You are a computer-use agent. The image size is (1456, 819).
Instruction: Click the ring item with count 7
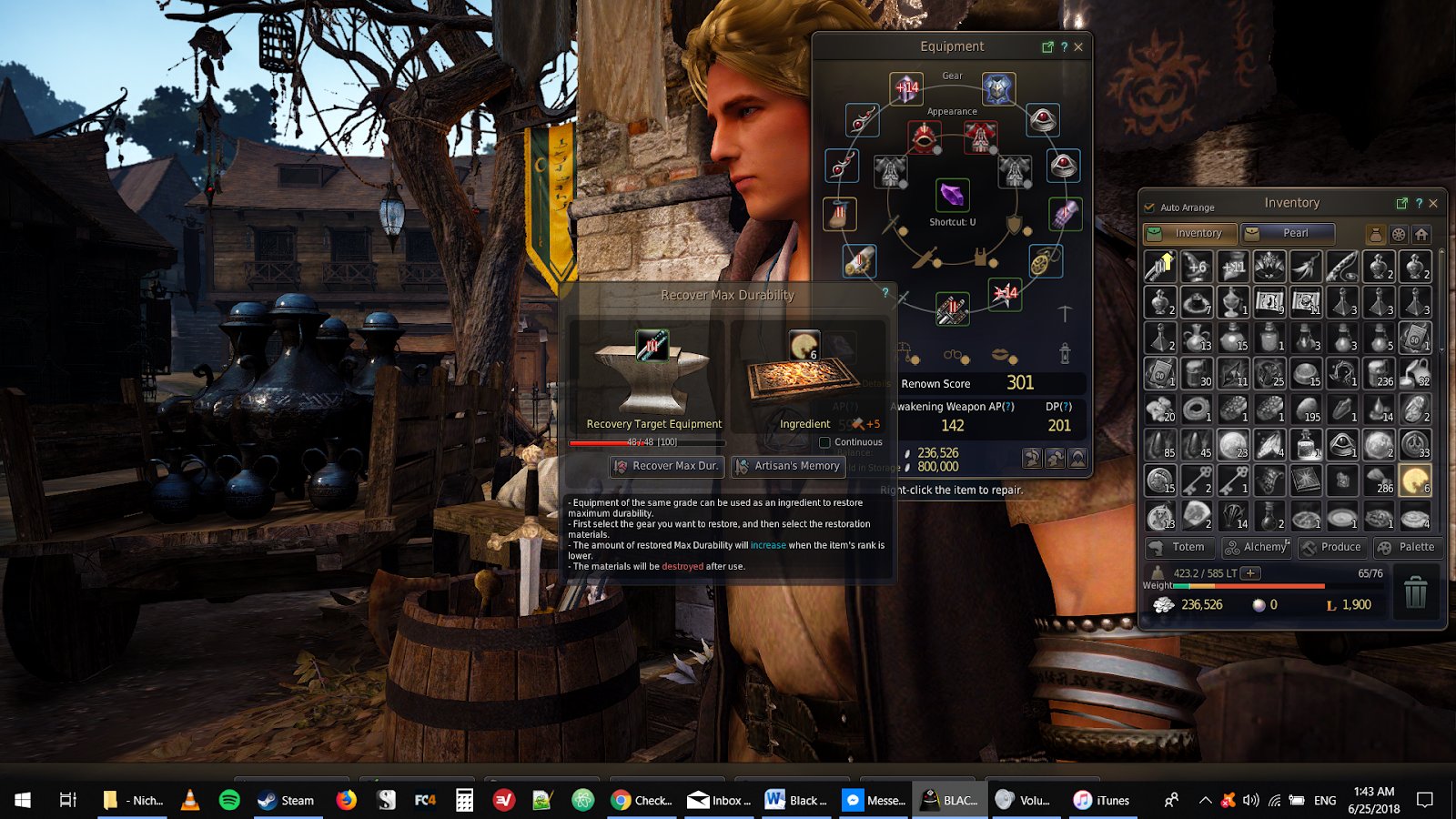[1197, 301]
